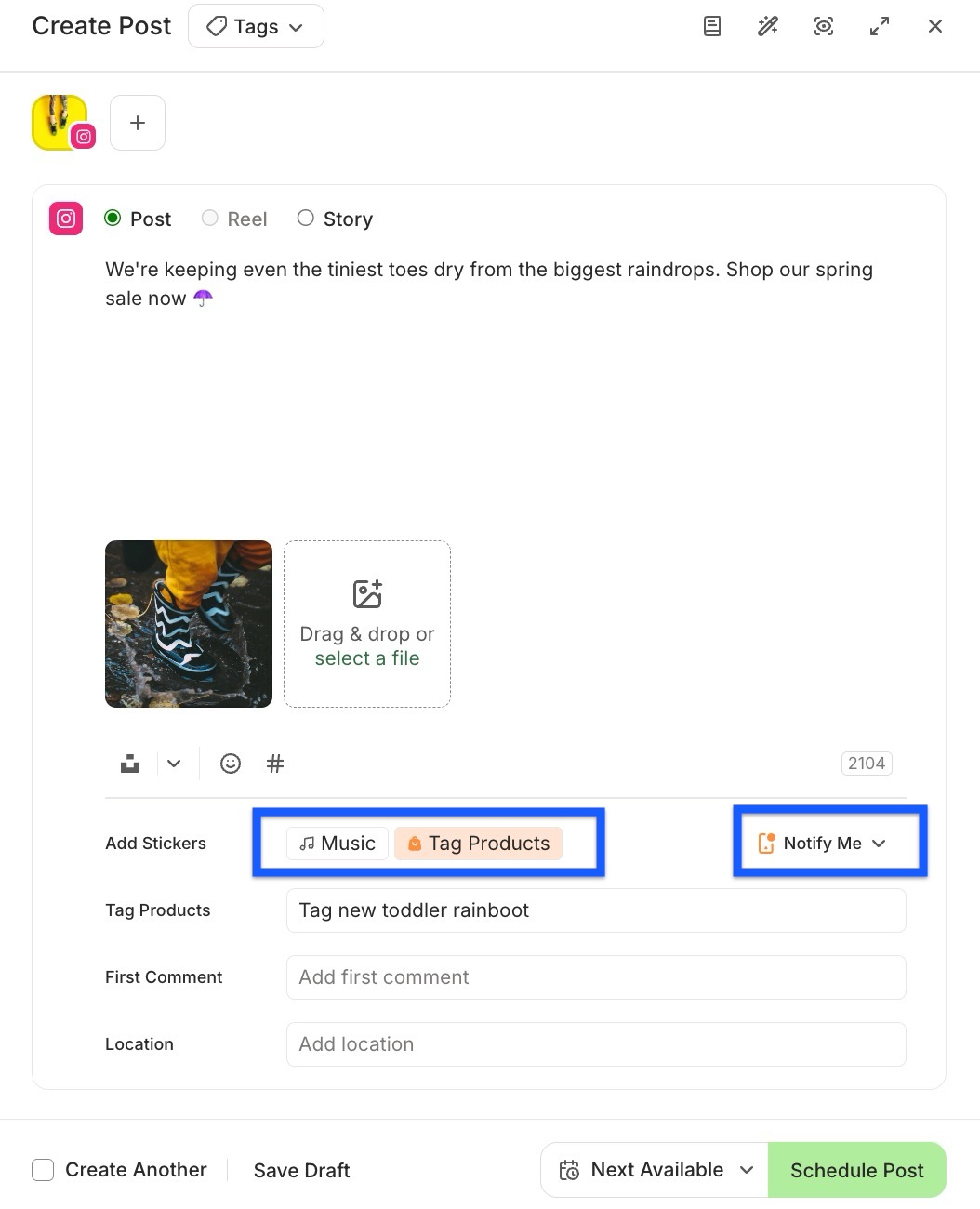Image resolution: width=980 pixels, height=1209 pixels.
Task: Open the Next Available scheduling dropdown
Action: [x=654, y=1169]
